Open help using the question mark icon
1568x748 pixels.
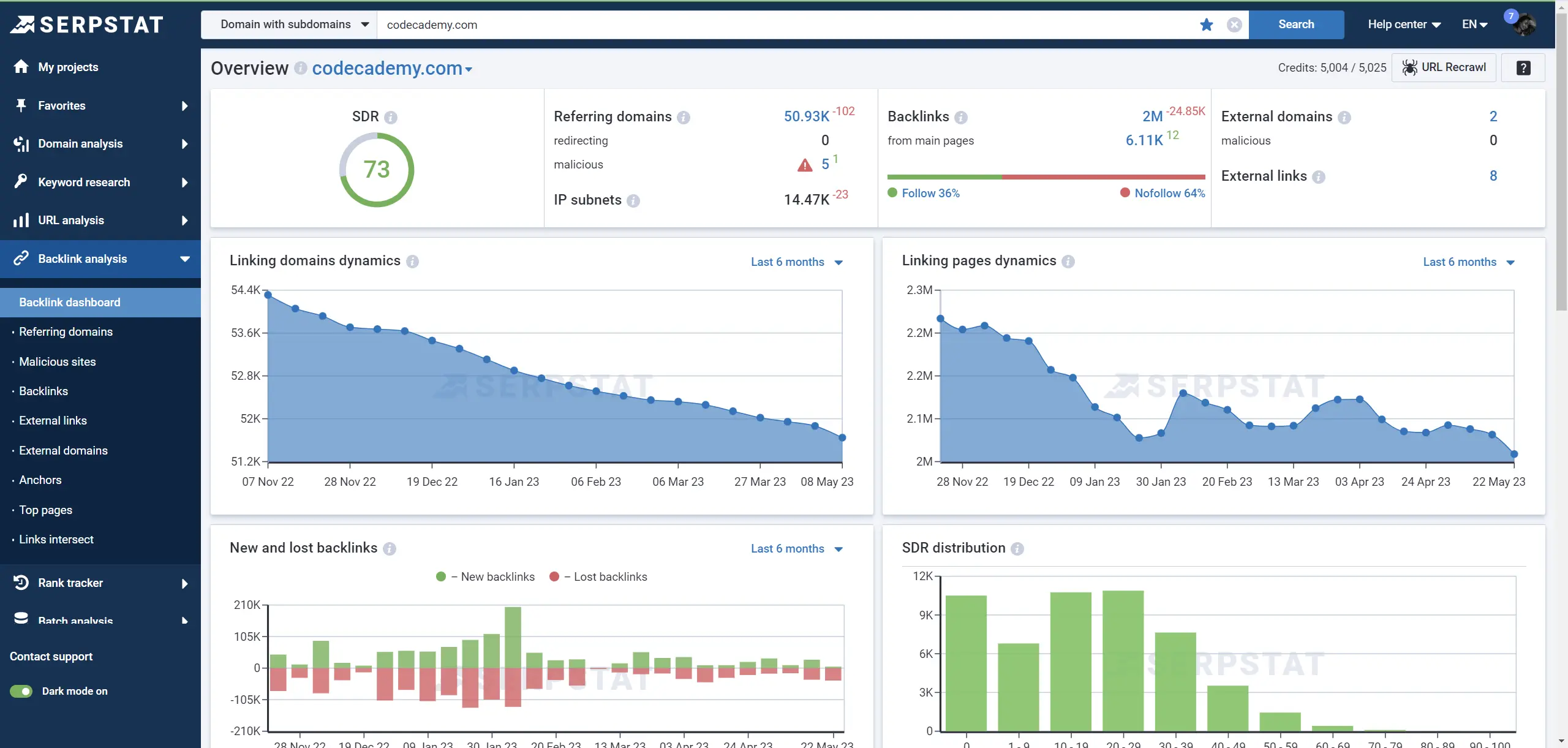pos(1524,67)
